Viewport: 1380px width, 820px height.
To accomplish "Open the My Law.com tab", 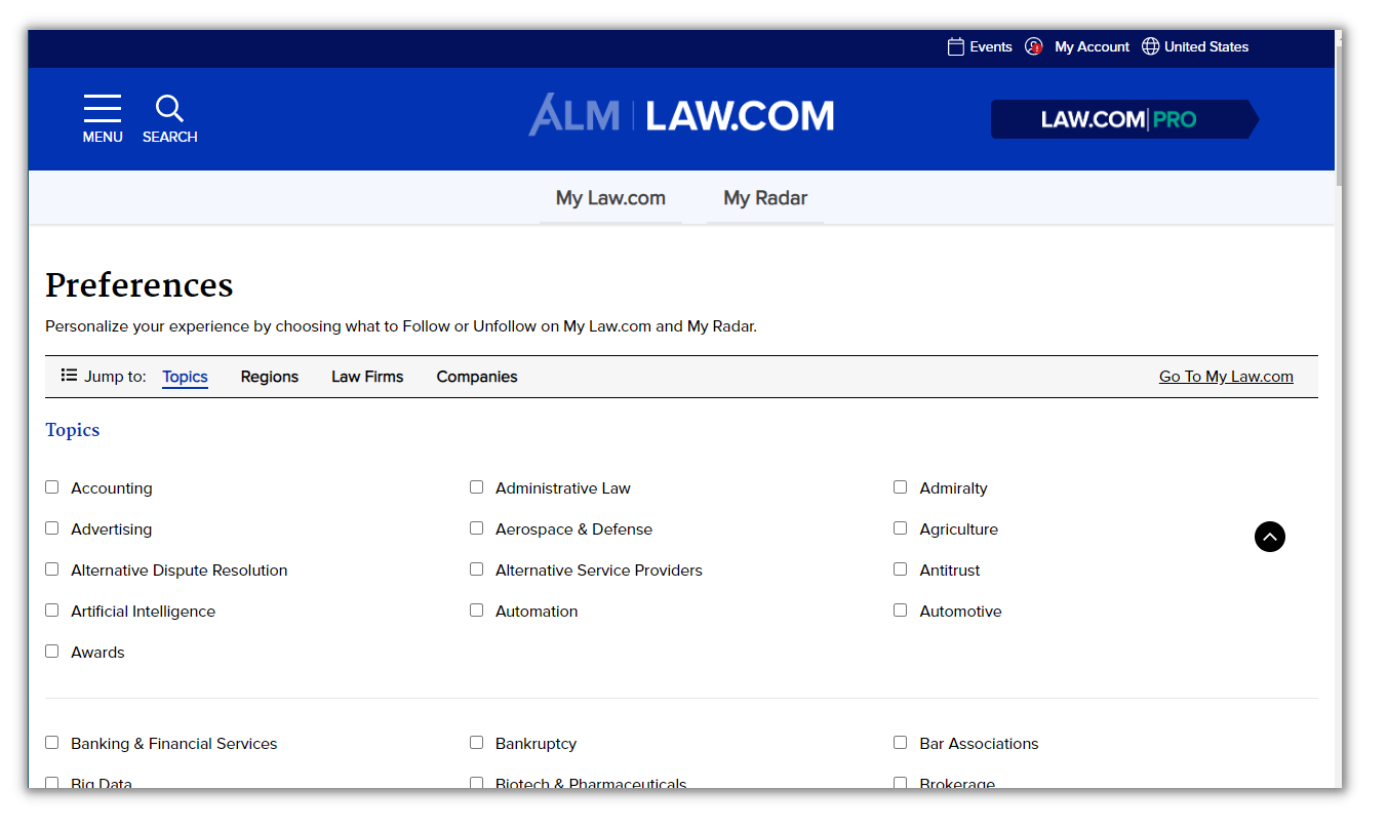I will click(610, 198).
